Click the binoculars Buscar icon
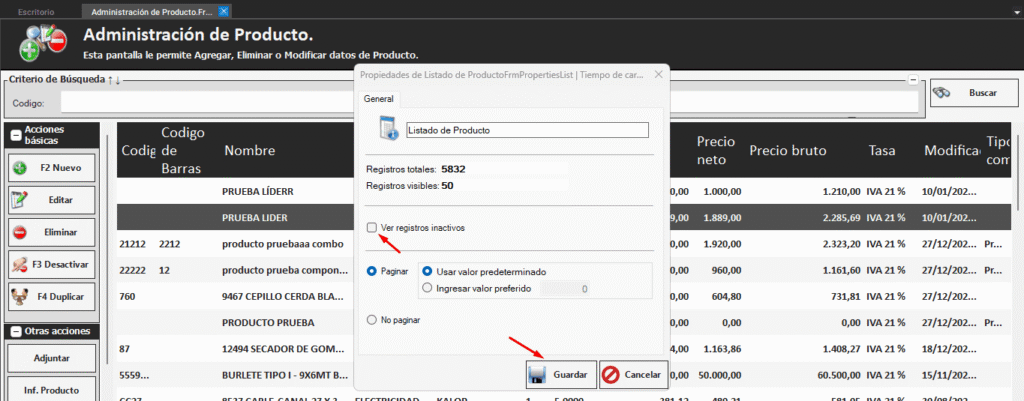 tap(943, 93)
